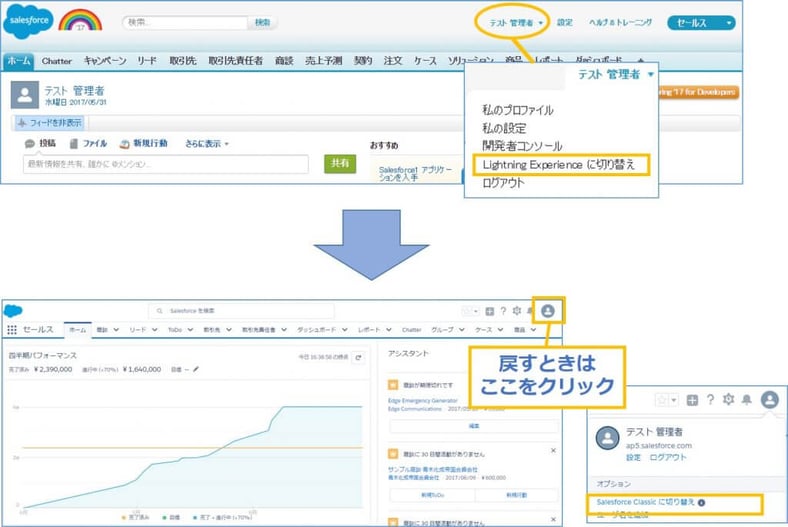Click ログアウト link in the Lightning user menu panel

[x=667, y=458]
